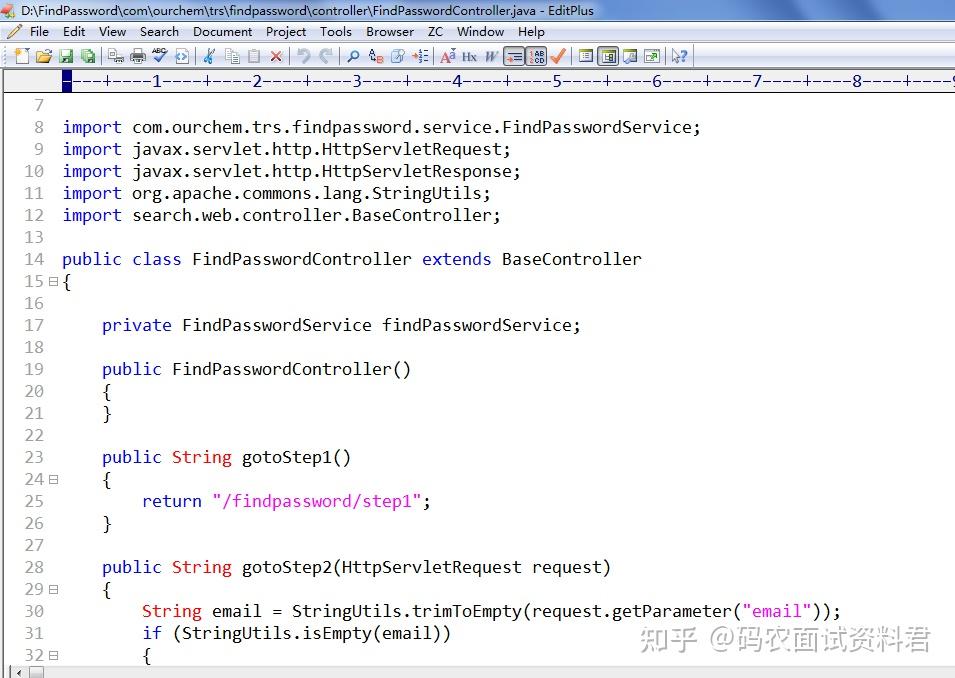The image size is (955, 678).
Task: Toggle the pressed window-pane button
Action: [x=608, y=56]
